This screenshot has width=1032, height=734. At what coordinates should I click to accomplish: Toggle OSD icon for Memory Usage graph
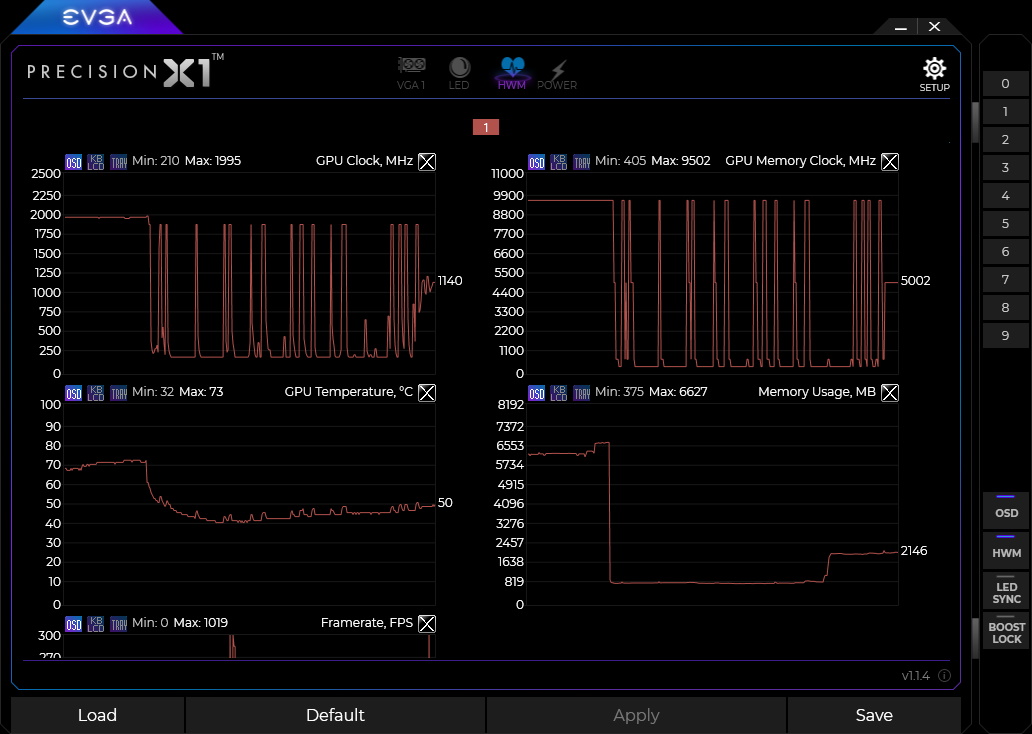click(537, 392)
